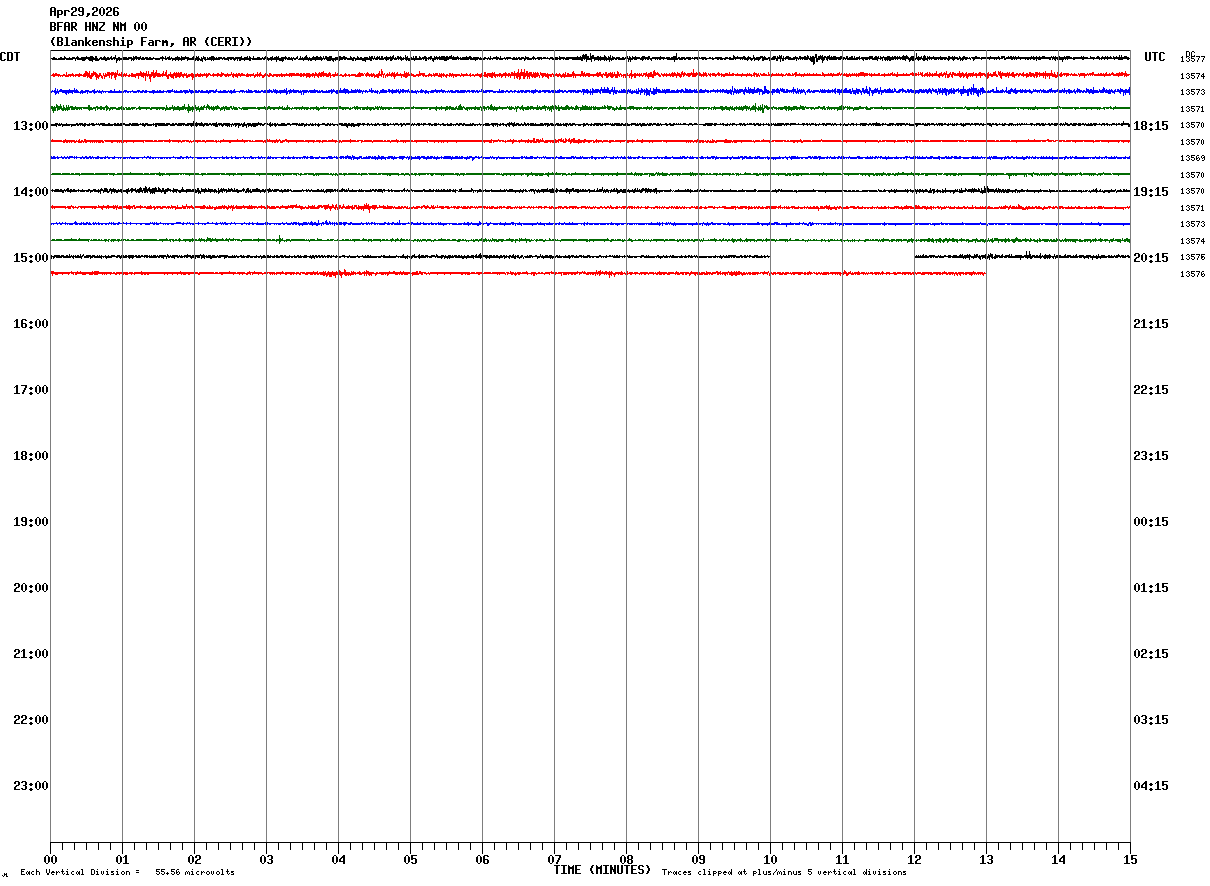The width and height of the screenshot is (1210, 886).
Task: Select the 22:00 CDT hour label
Action: (31, 720)
